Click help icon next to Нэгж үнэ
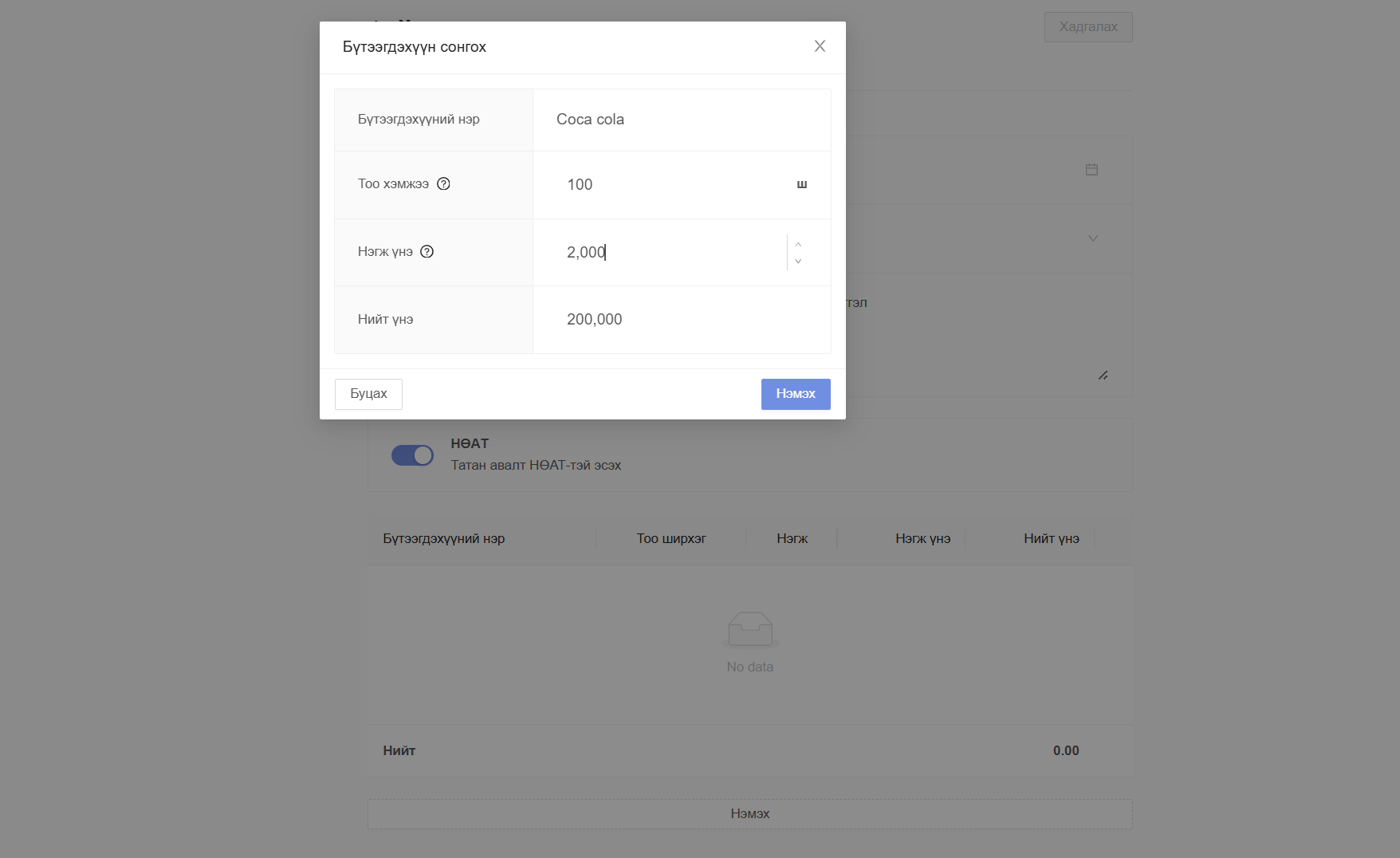 coord(427,251)
